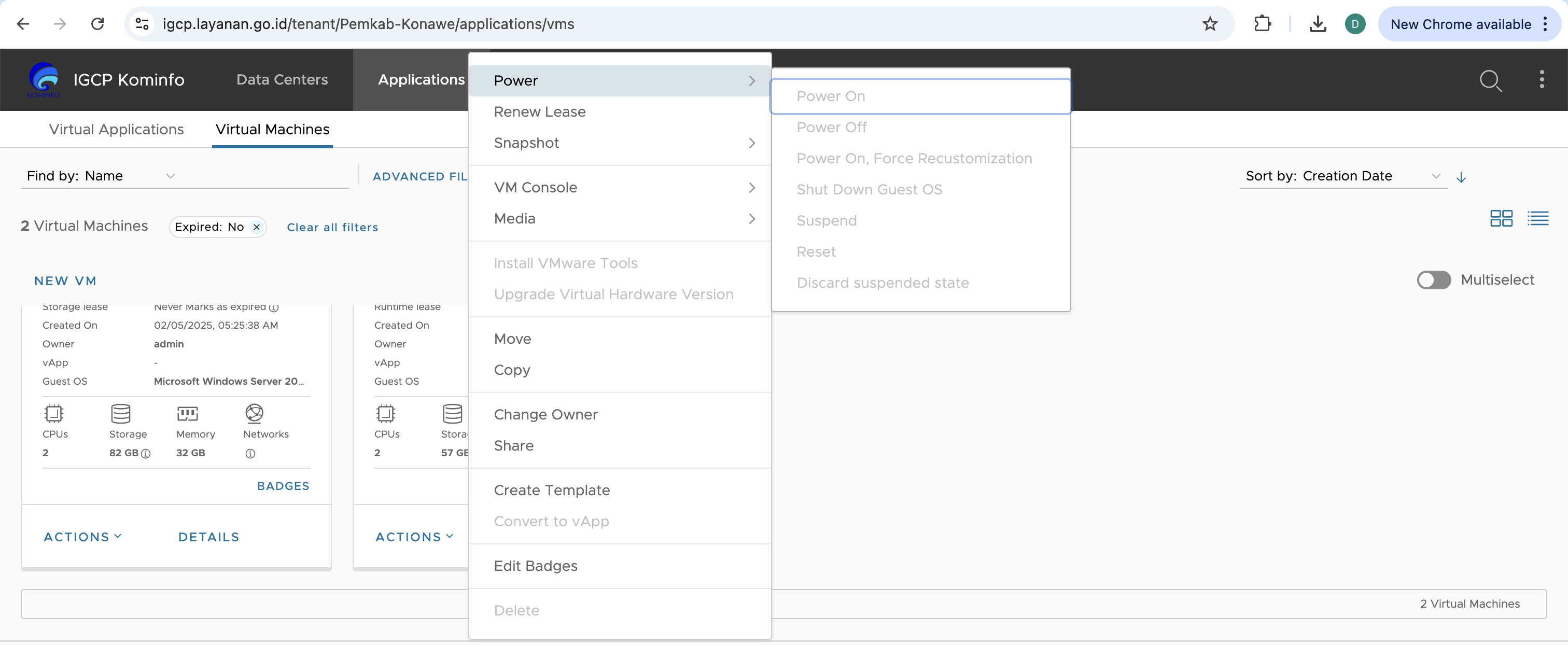Bookmark page with star icon
Viewport: 1568px width, 645px height.
point(1210,24)
